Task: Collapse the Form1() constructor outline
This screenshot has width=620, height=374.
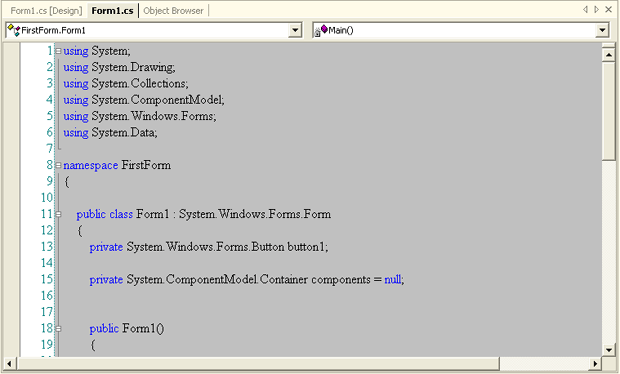Action: (58, 328)
